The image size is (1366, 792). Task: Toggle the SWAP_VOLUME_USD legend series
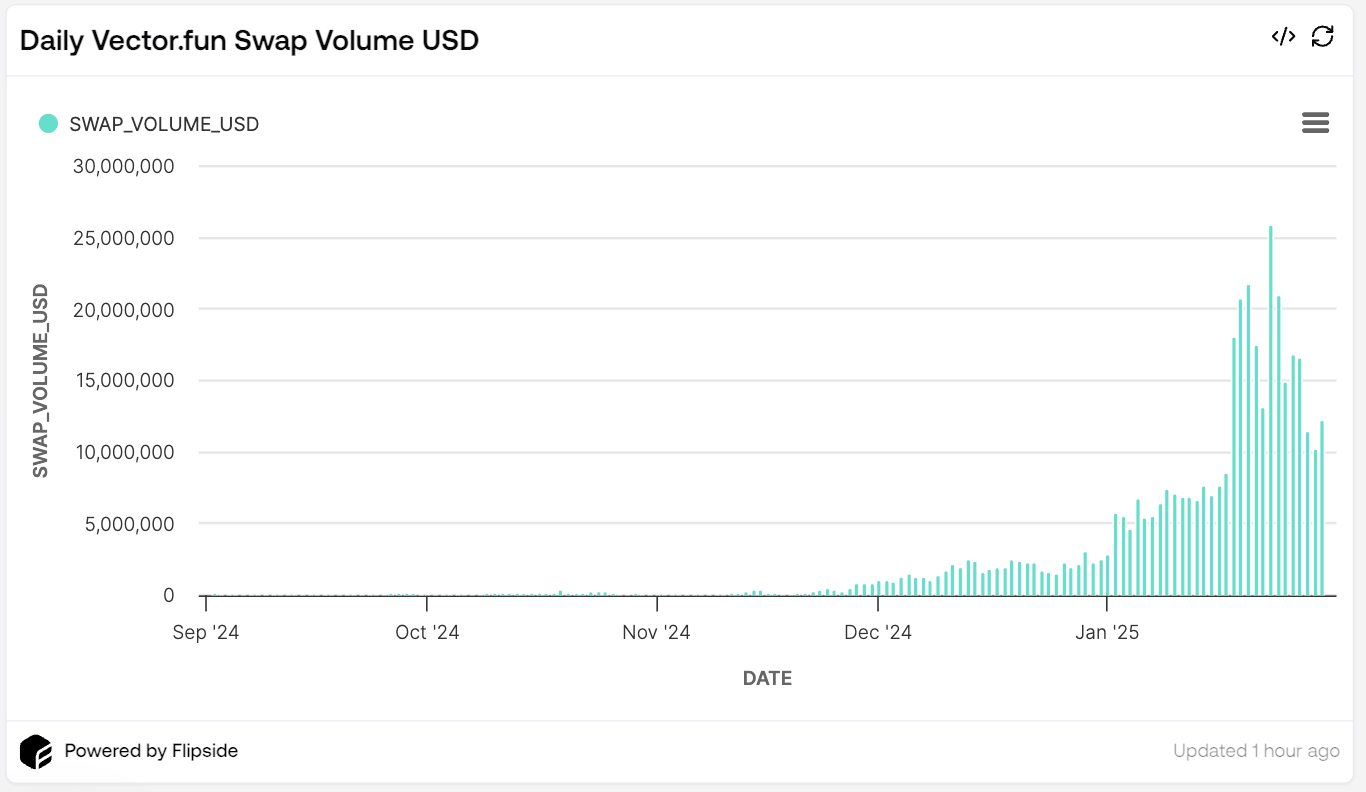point(163,124)
